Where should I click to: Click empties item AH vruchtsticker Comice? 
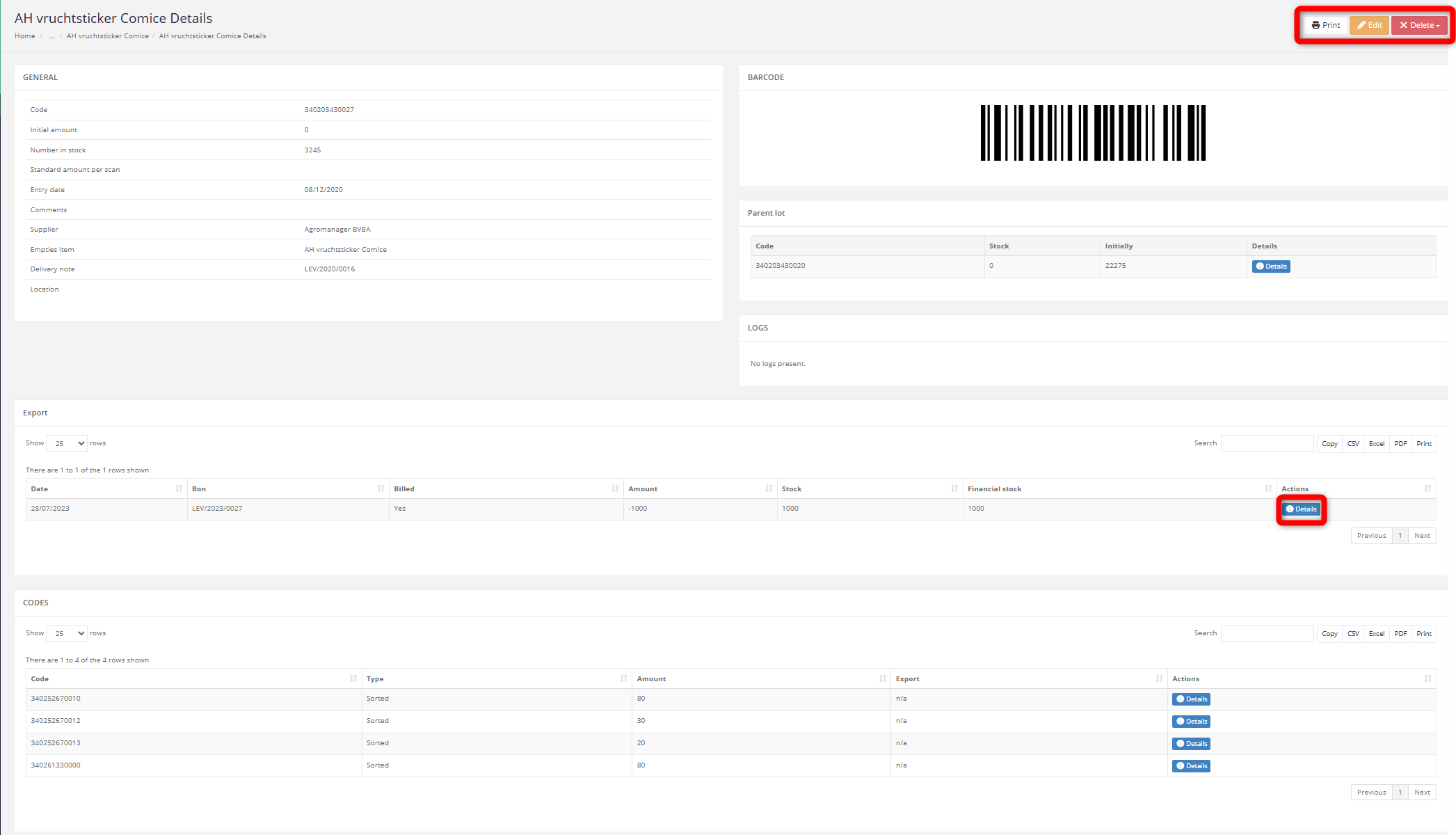[x=346, y=250]
